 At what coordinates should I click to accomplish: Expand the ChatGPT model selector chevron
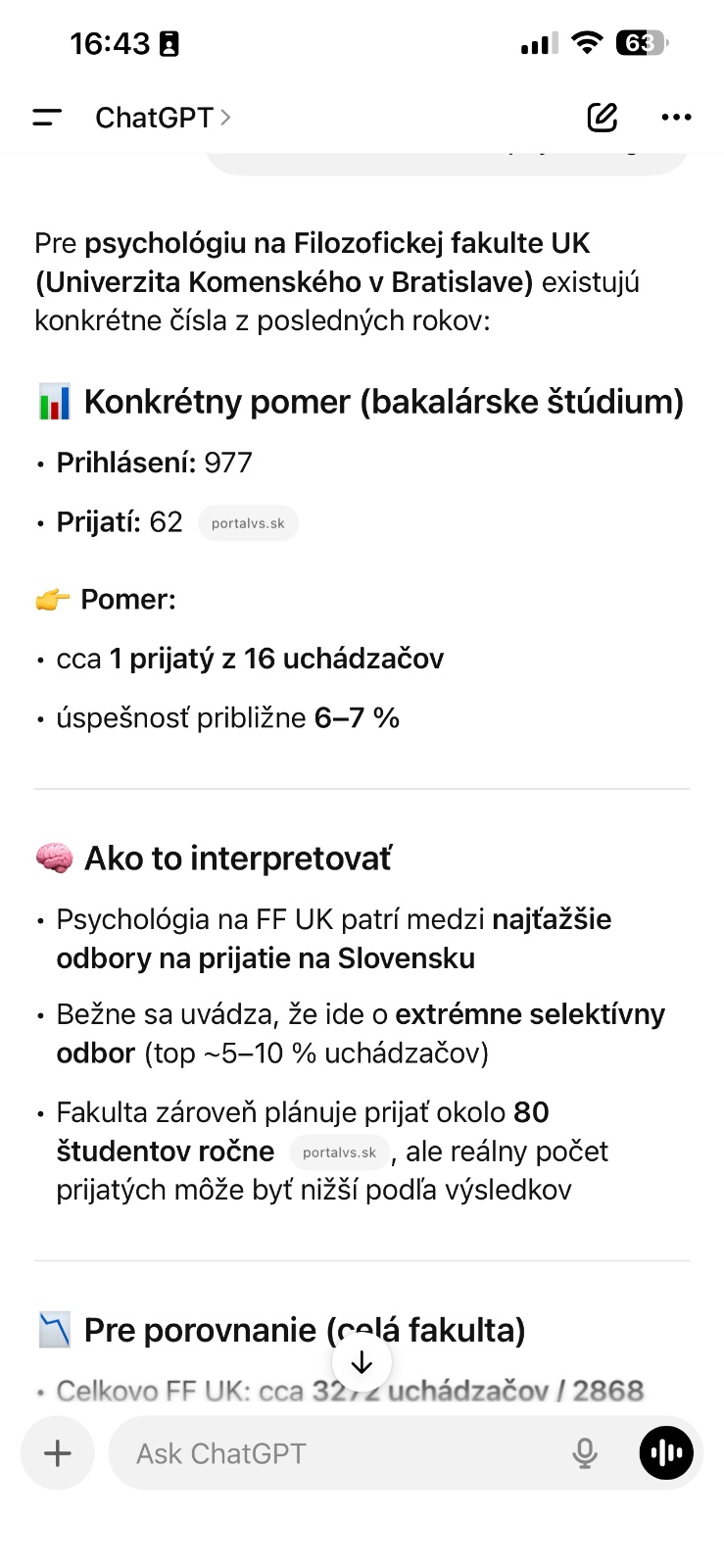click(226, 118)
